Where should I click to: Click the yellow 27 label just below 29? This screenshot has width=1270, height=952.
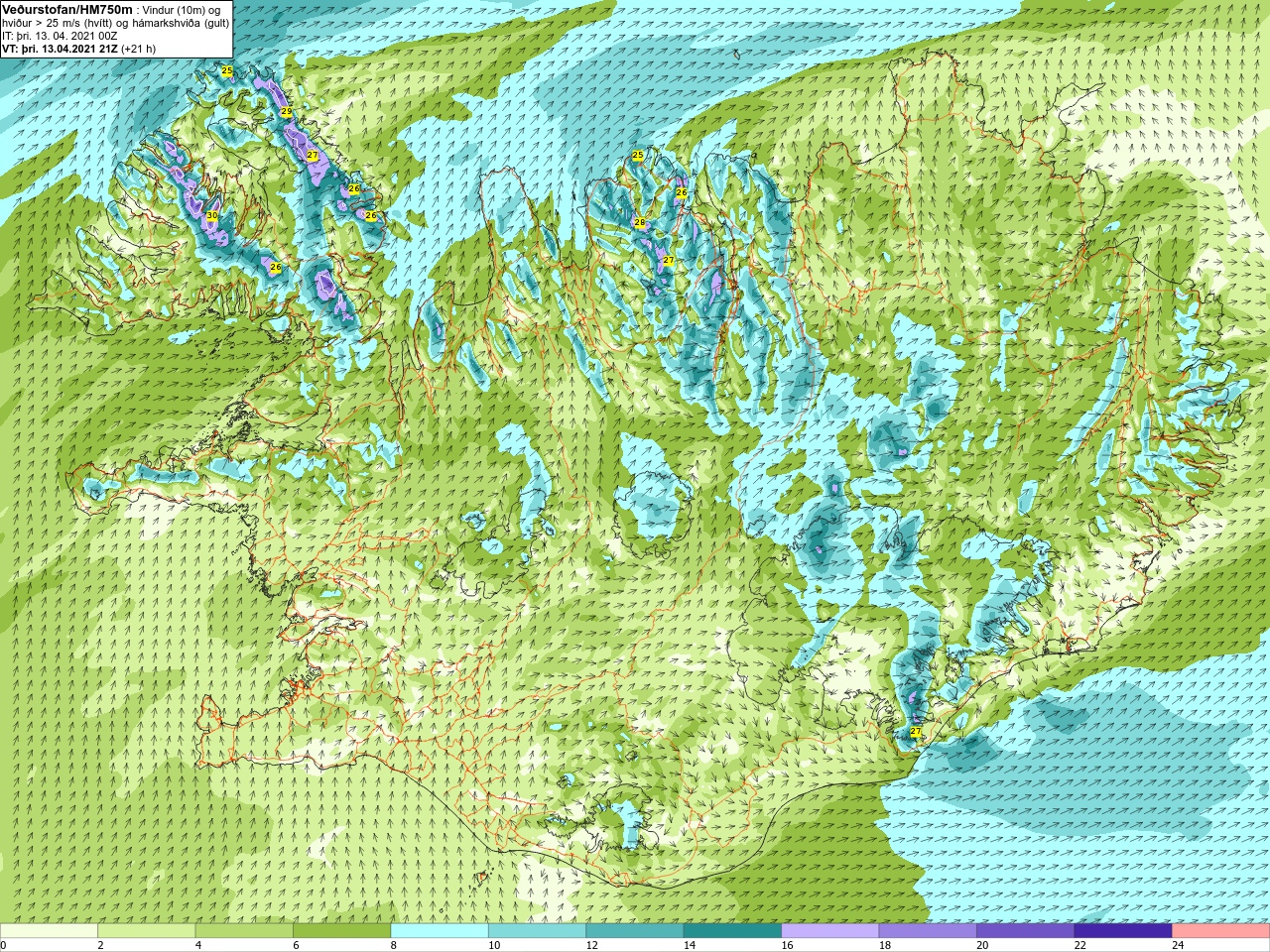click(313, 156)
